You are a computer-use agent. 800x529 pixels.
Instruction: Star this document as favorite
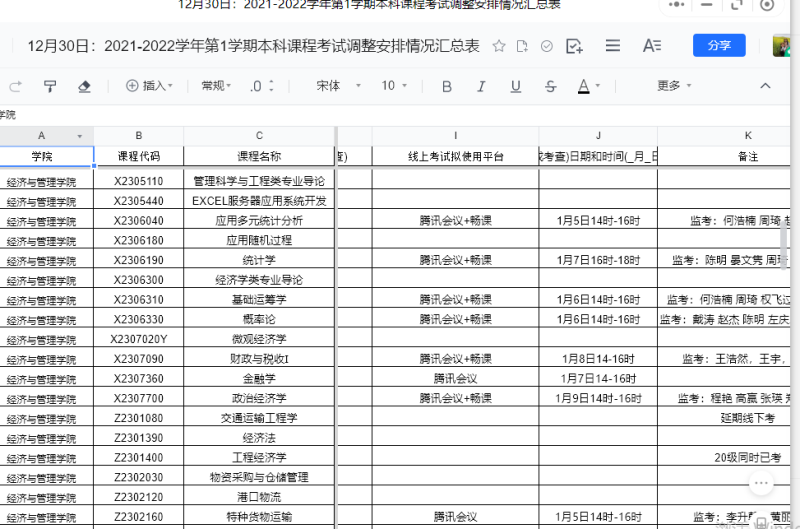click(499, 46)
